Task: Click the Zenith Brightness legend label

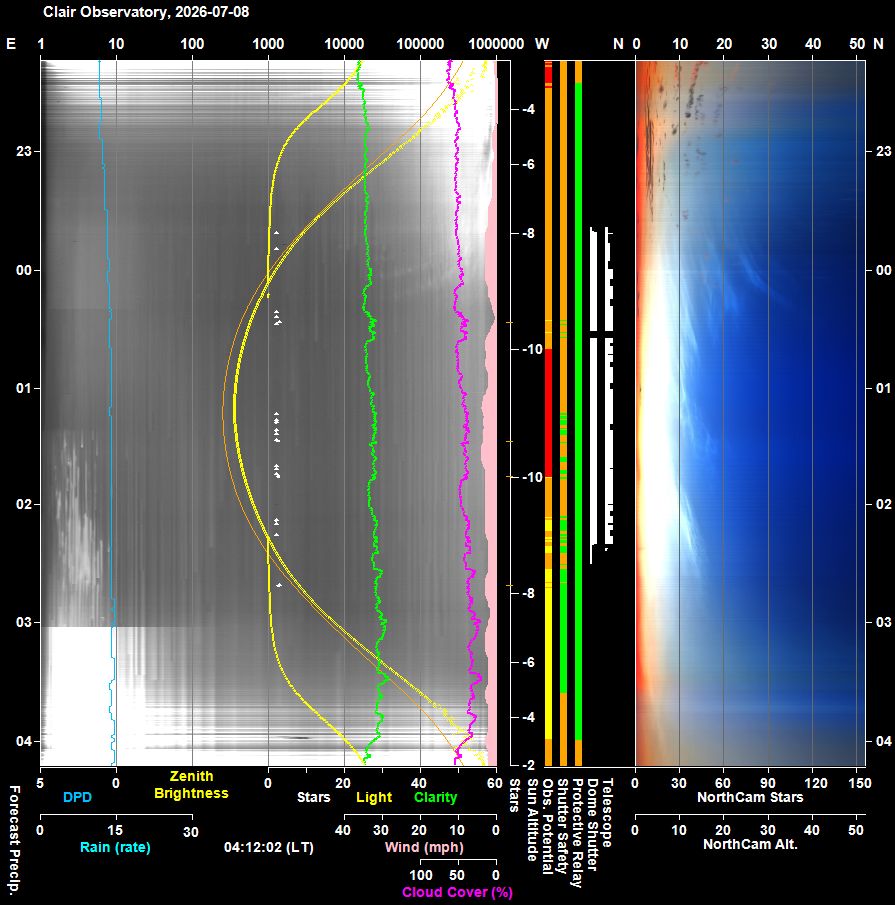Action: [191, 785]
